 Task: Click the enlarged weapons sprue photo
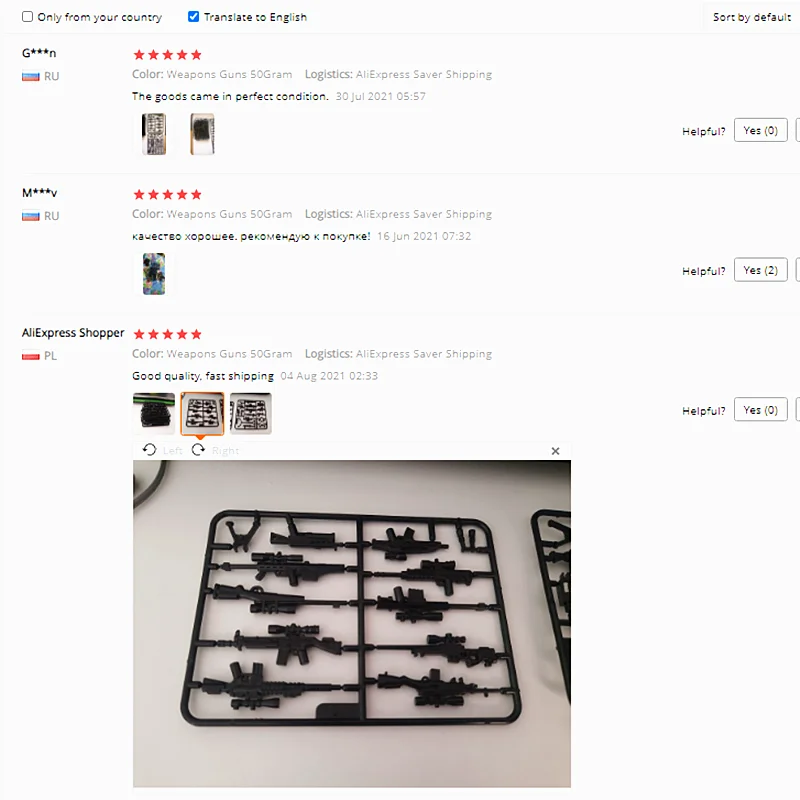[x=352, y=623]
